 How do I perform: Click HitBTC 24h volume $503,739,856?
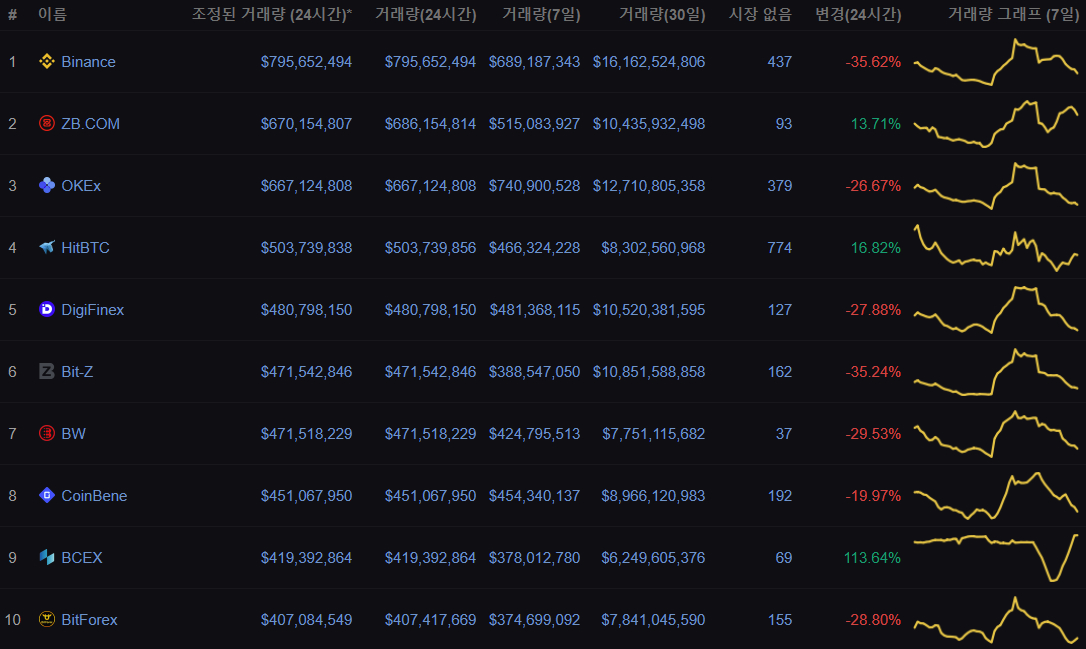pyautogui.click(x=430, y=247)
